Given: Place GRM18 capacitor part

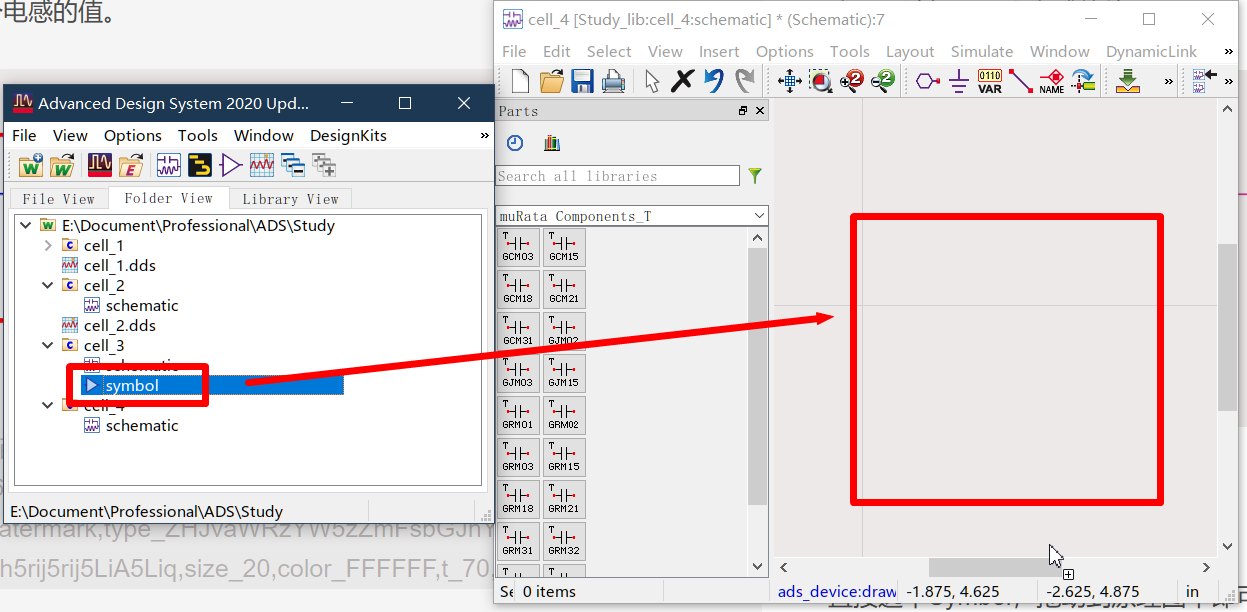Looking at the screenshot, I should click(x=518, y=498).
